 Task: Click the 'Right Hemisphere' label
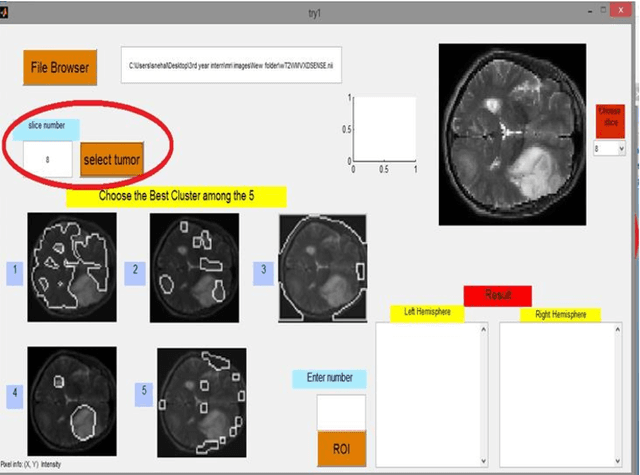(560, 315)
